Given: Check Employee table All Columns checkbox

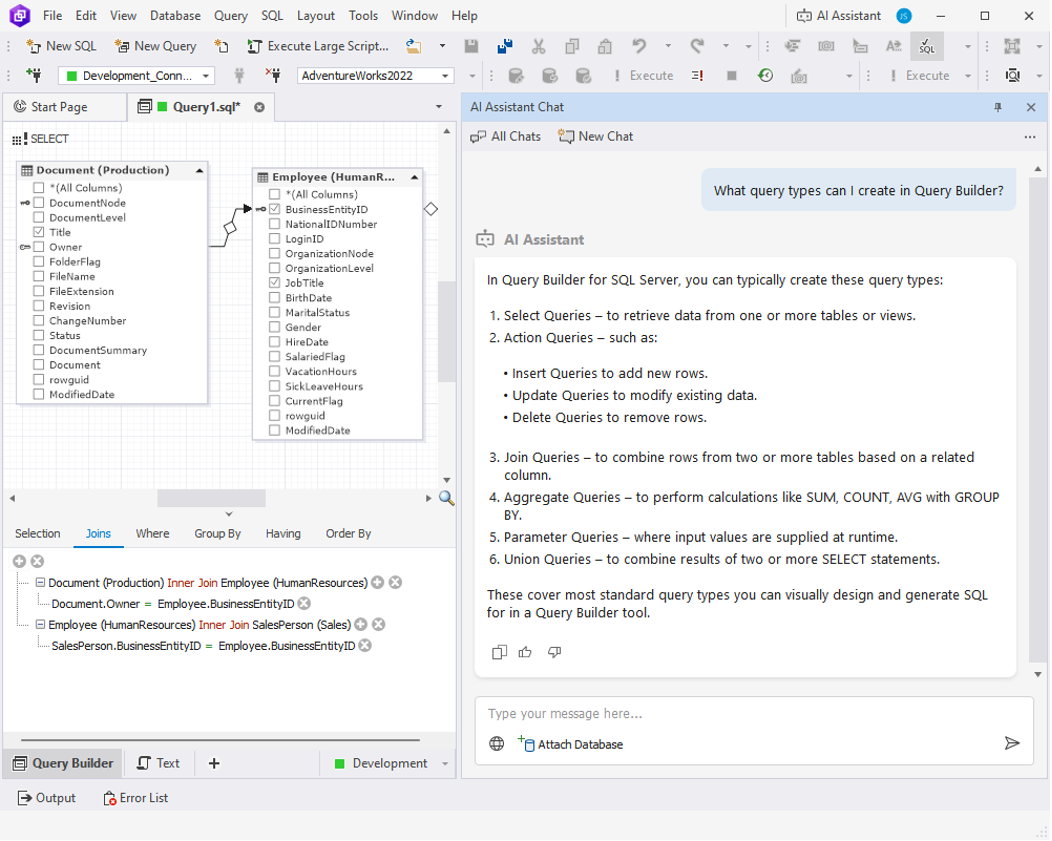Looking at the screenshot, I should point(274,194).
